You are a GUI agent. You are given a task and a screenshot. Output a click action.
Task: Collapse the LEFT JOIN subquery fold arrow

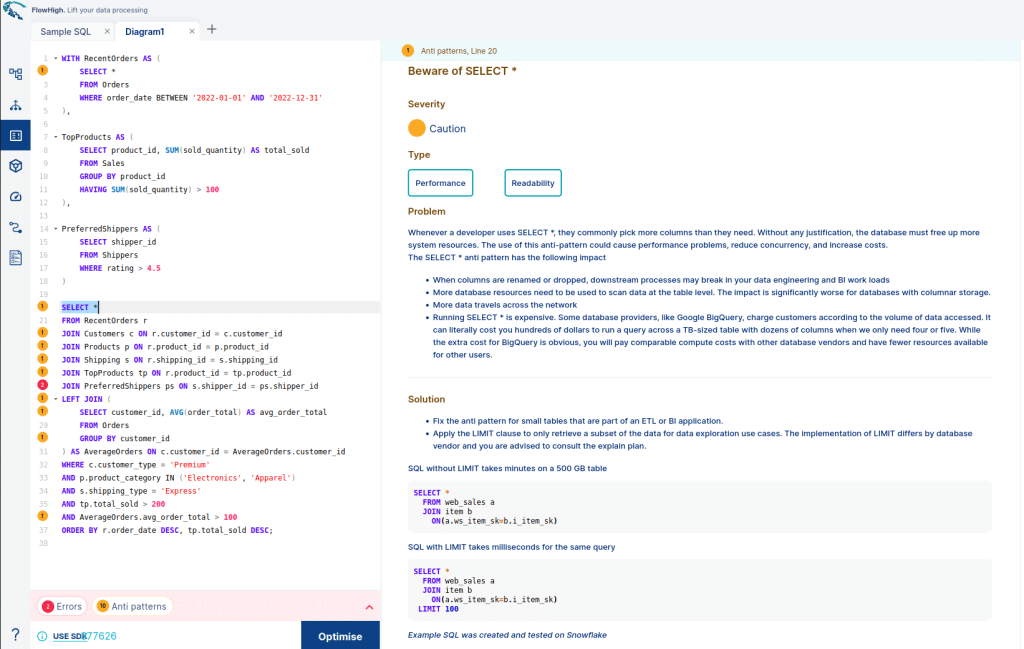(x=56, y=399)
